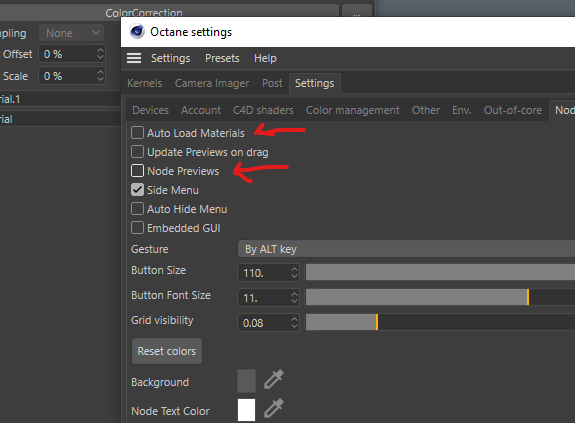This screenshot has height=423, width=575.
Task: Open the None dropdown in ColorCorrection panel
Action: (72, 33)
